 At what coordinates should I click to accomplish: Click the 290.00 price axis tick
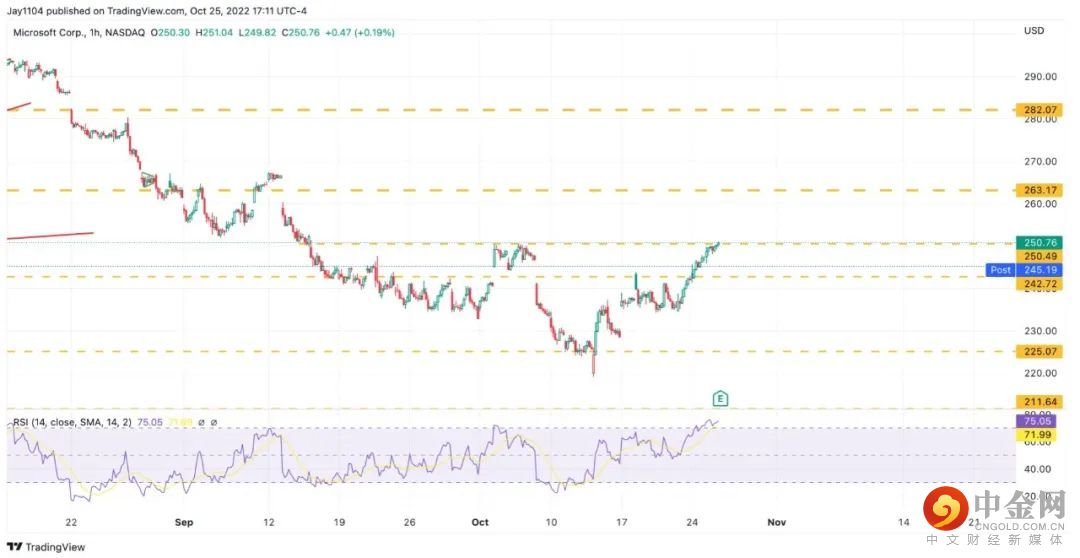click(x=1040, y=76)
